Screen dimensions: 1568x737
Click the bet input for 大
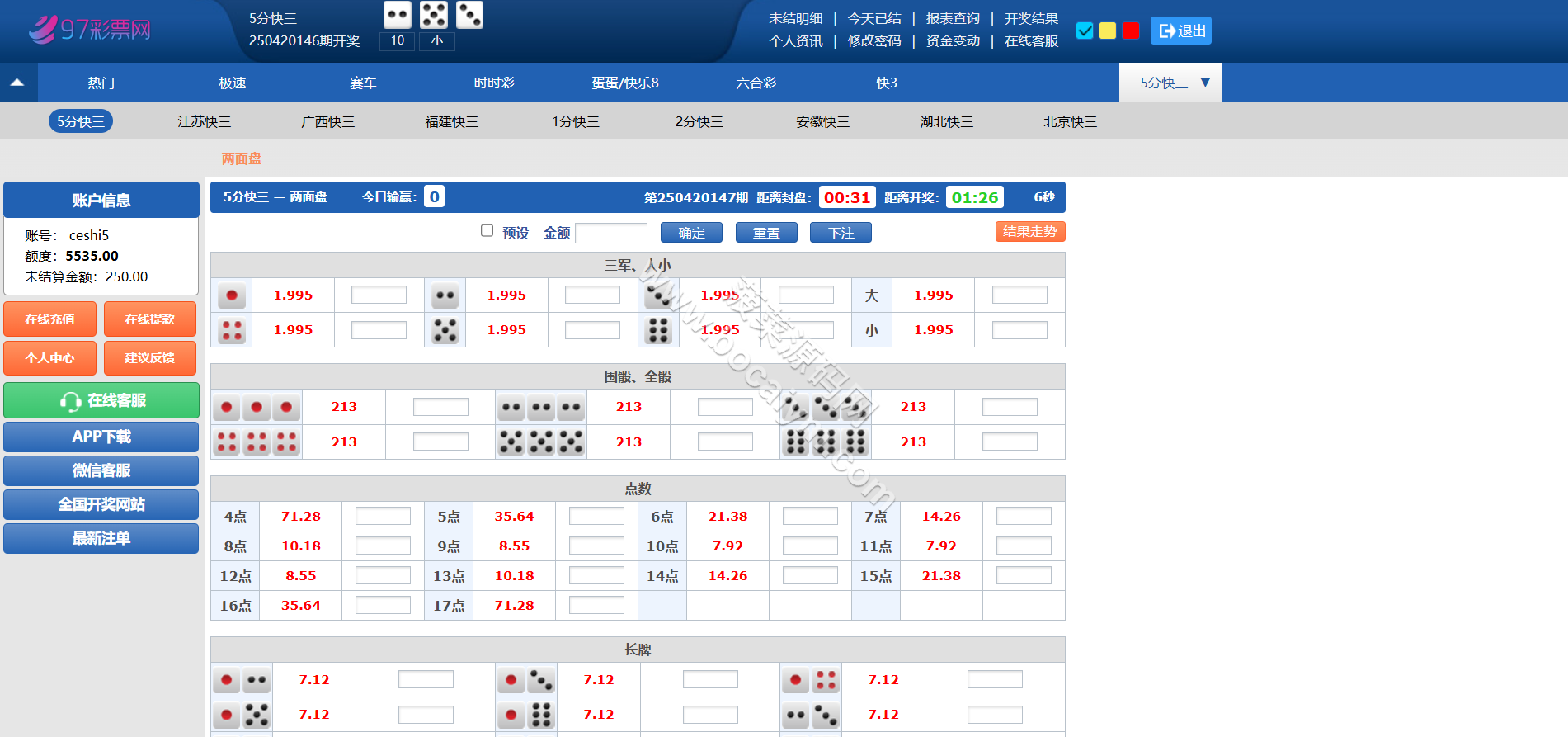pyautogui.click(x=1019, y=295)
